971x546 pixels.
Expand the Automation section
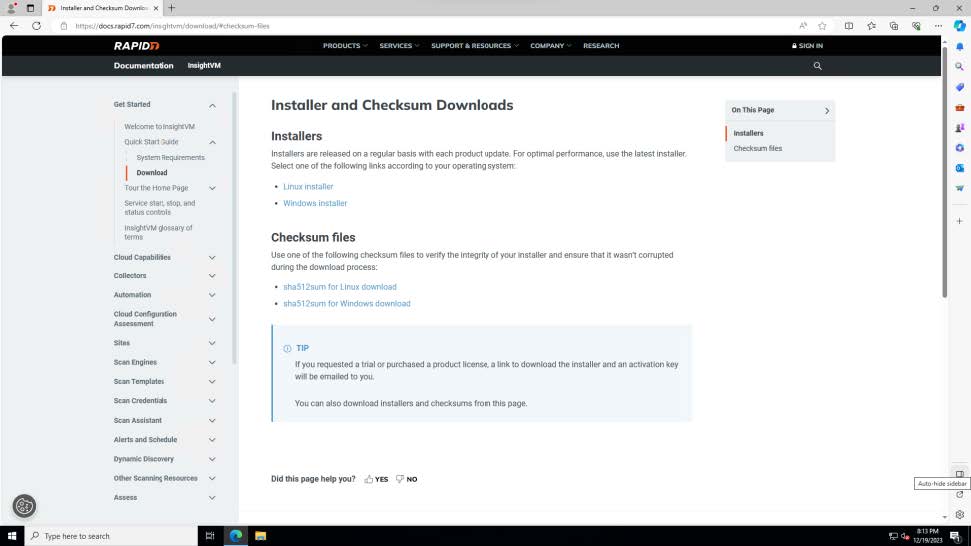(x=212, y=295)
